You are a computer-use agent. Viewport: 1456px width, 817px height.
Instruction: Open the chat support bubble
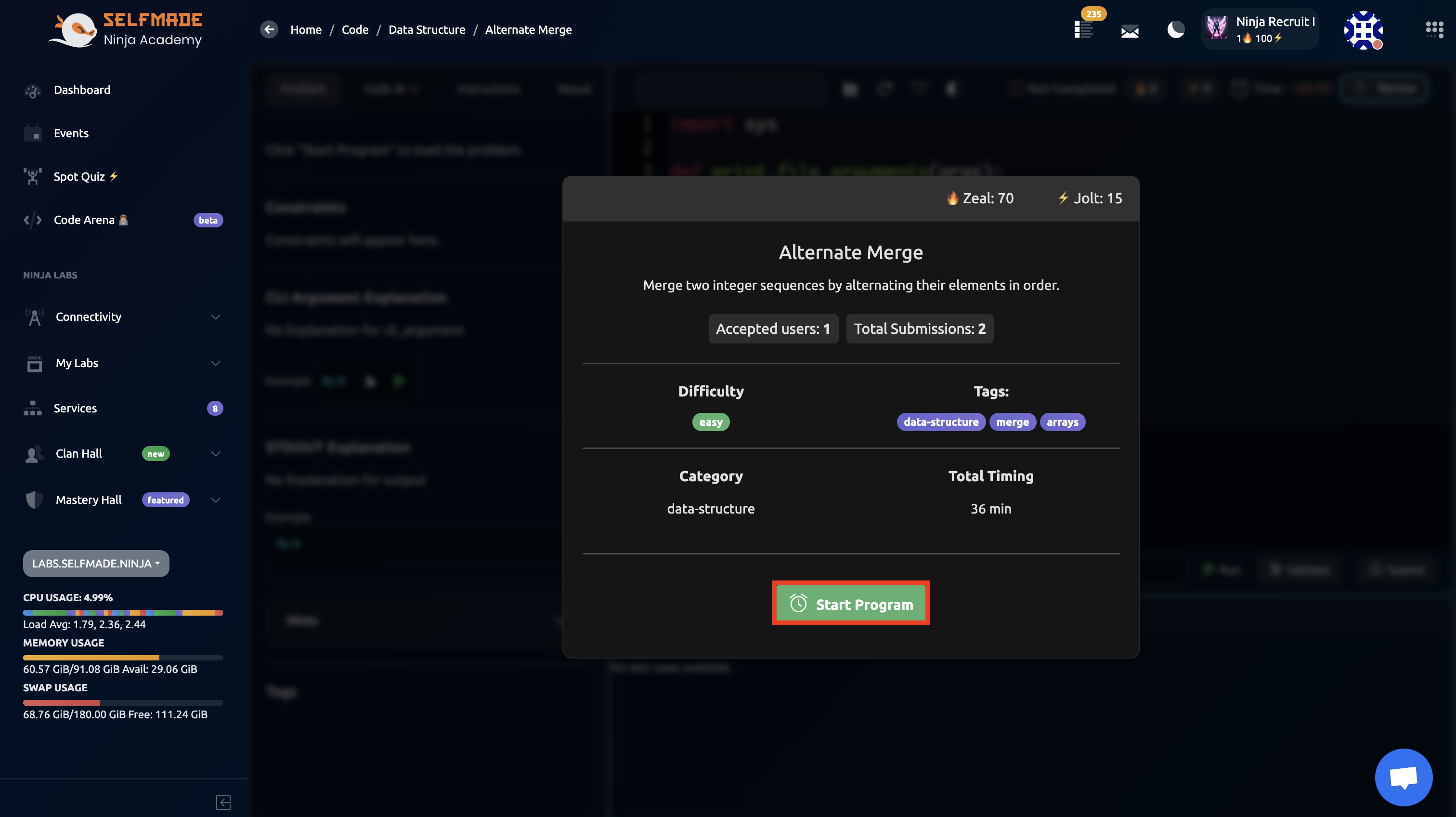pos(1404,777)
